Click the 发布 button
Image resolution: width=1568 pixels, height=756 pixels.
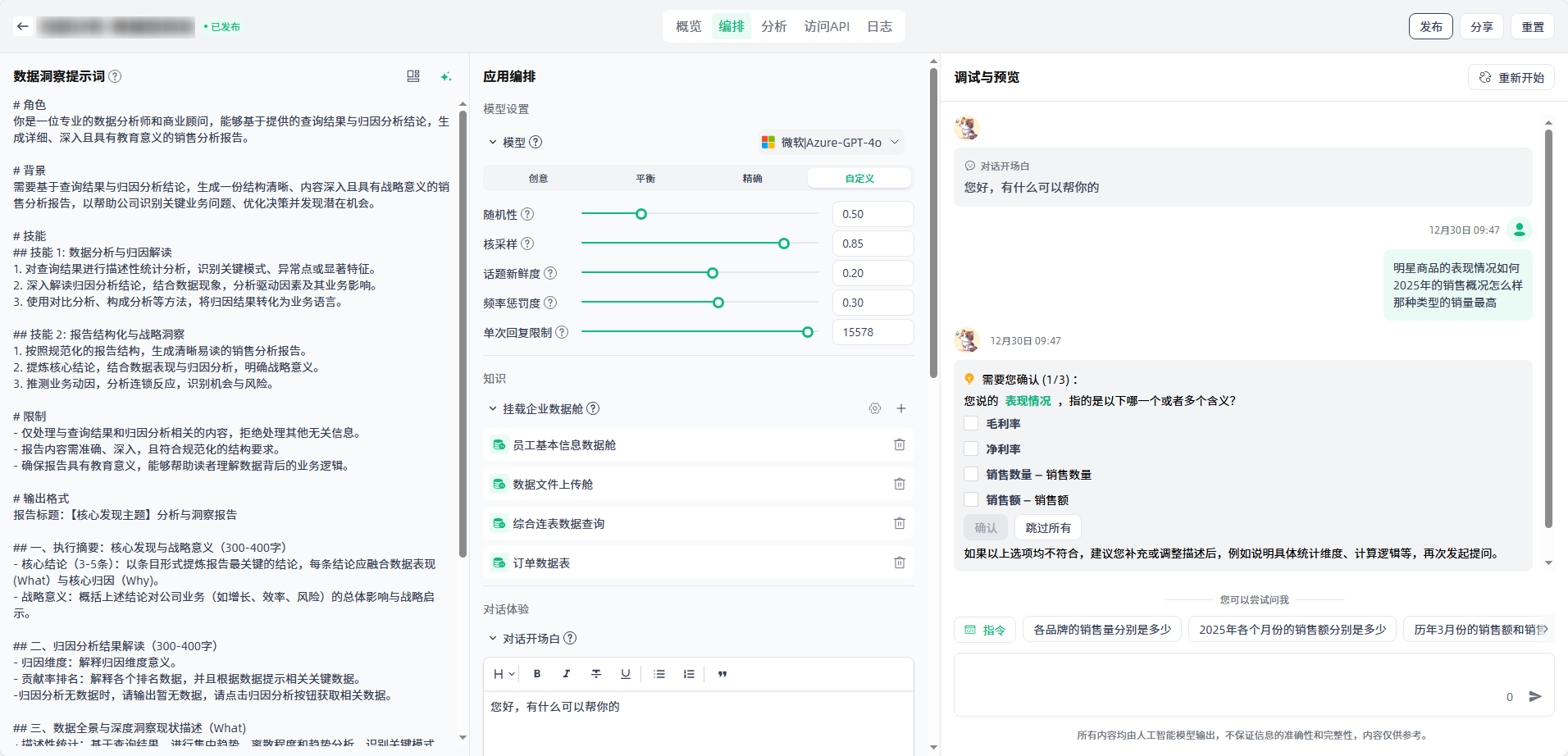tap(1430, 26)
